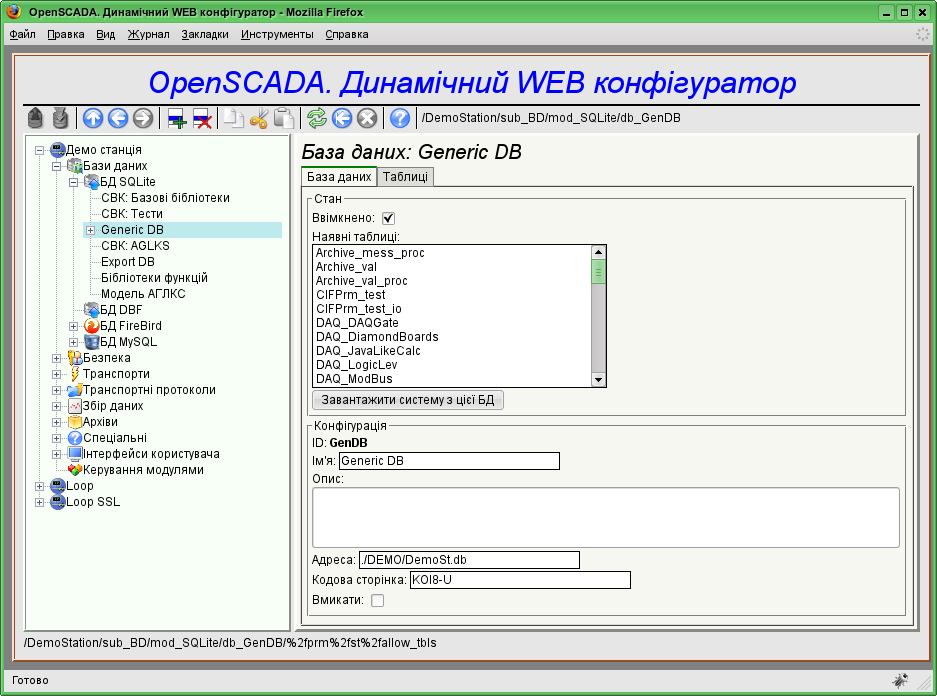Collapse the Бази даних tree branch
Image resolution: width=937 pixels, height=696 pixels.
pos(57,166)
